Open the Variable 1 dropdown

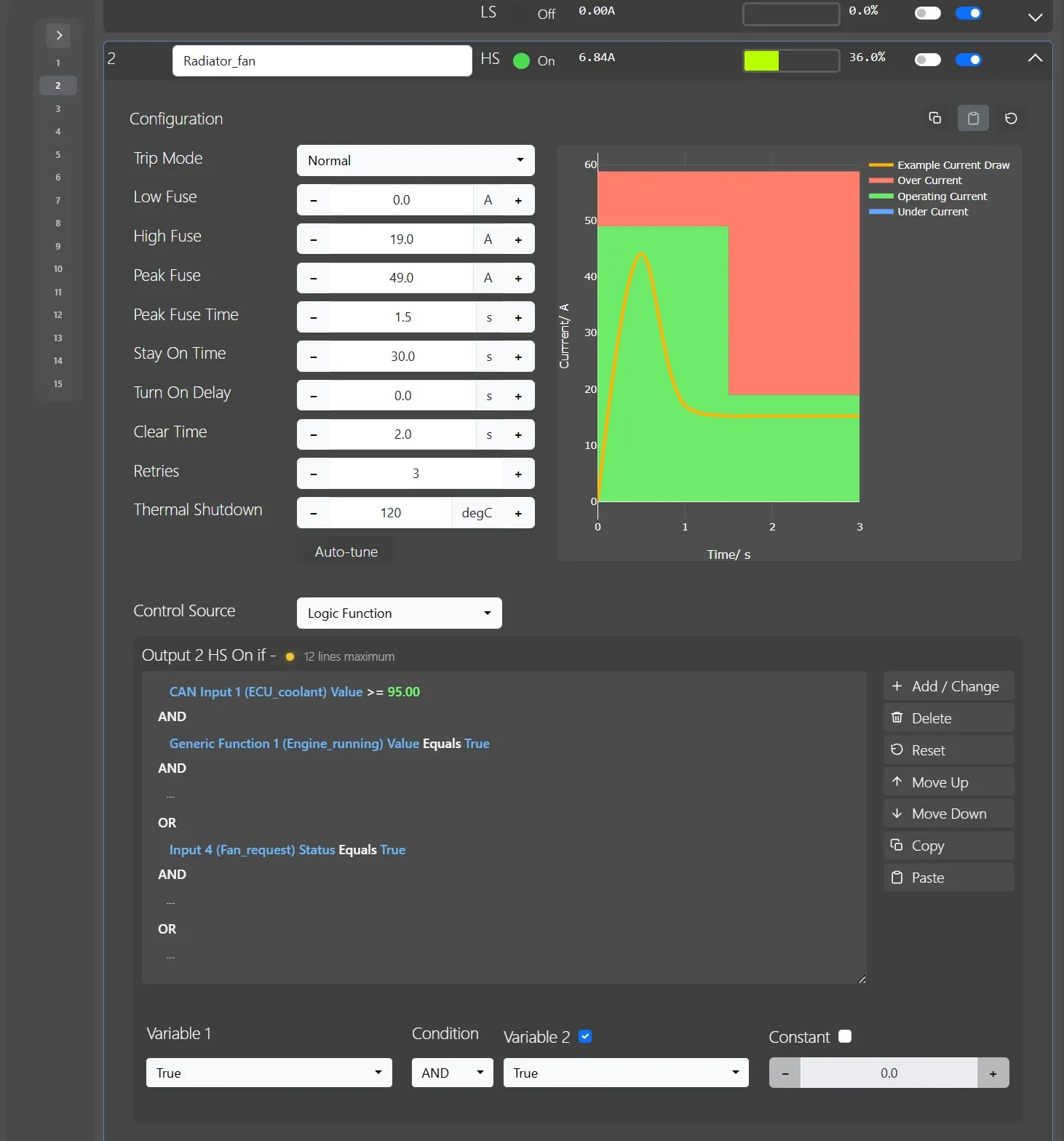pyautogui.click(x=269, y=1073)
